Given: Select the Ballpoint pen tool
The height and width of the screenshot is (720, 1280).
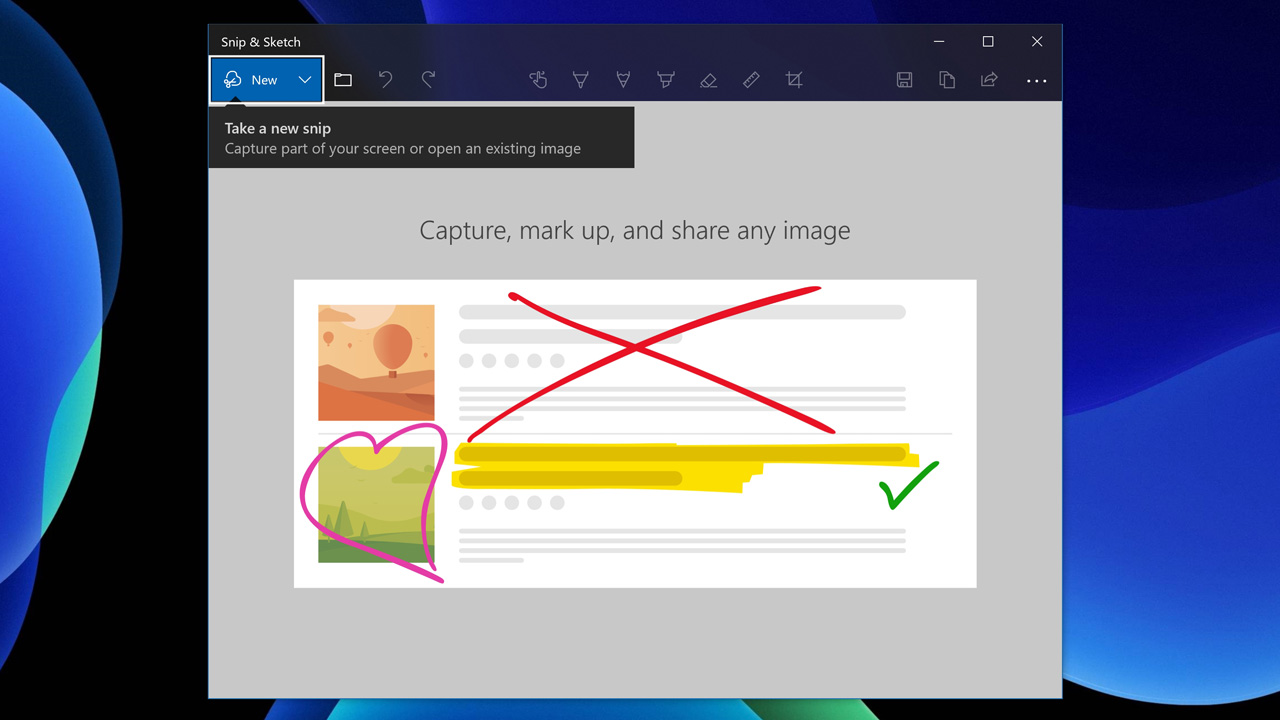Looking at the screenshot, I should pos(580,80).
